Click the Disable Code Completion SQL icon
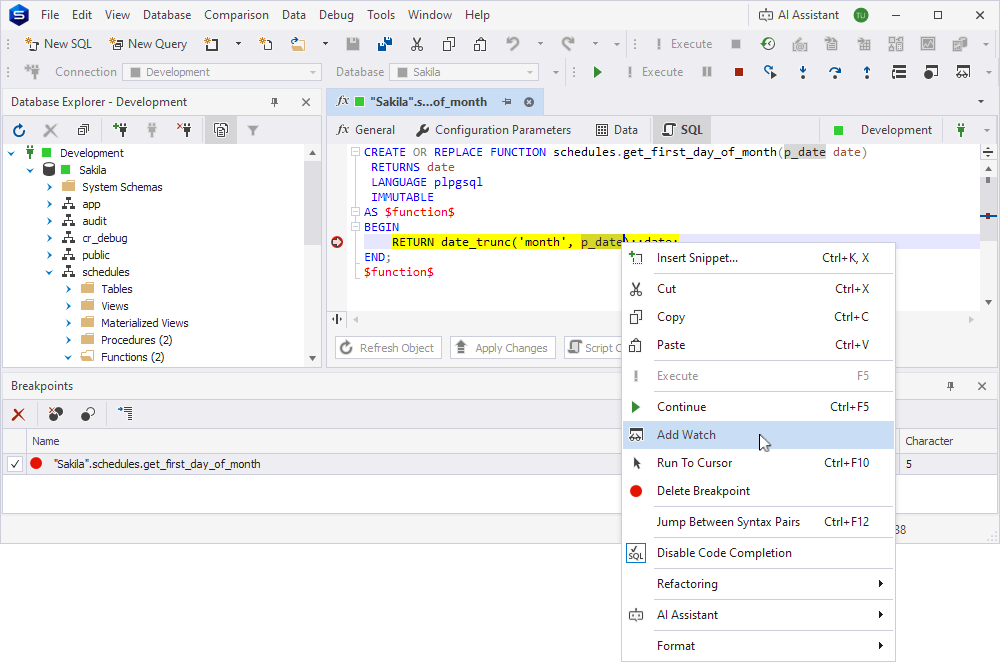Screen dimensions: 1000x662 (x=636, y=553)
